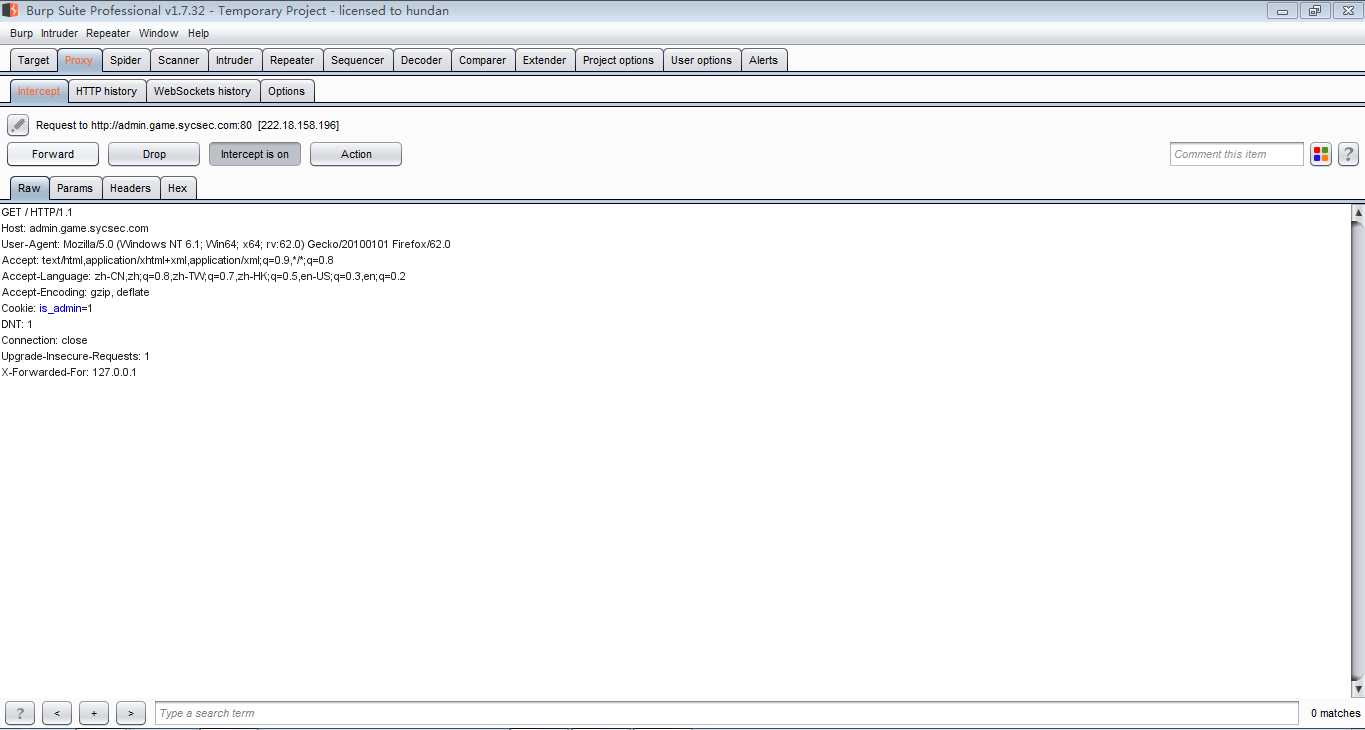Open the Help menu

199,33
